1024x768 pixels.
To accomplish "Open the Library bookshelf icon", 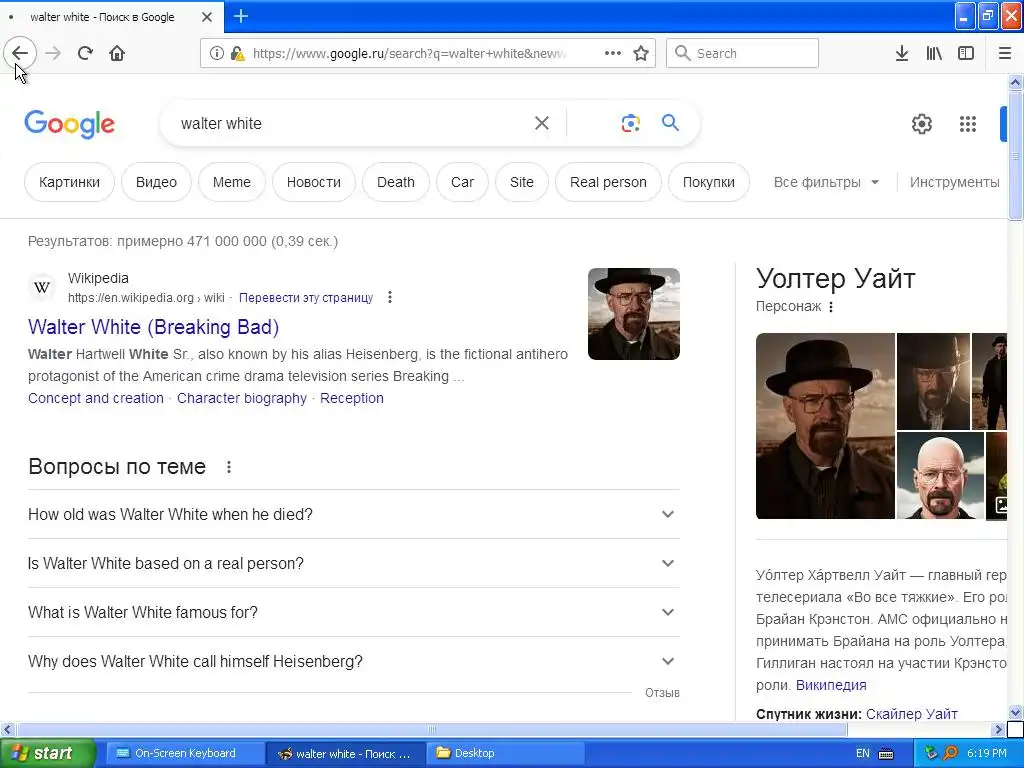I will (934, 53).
